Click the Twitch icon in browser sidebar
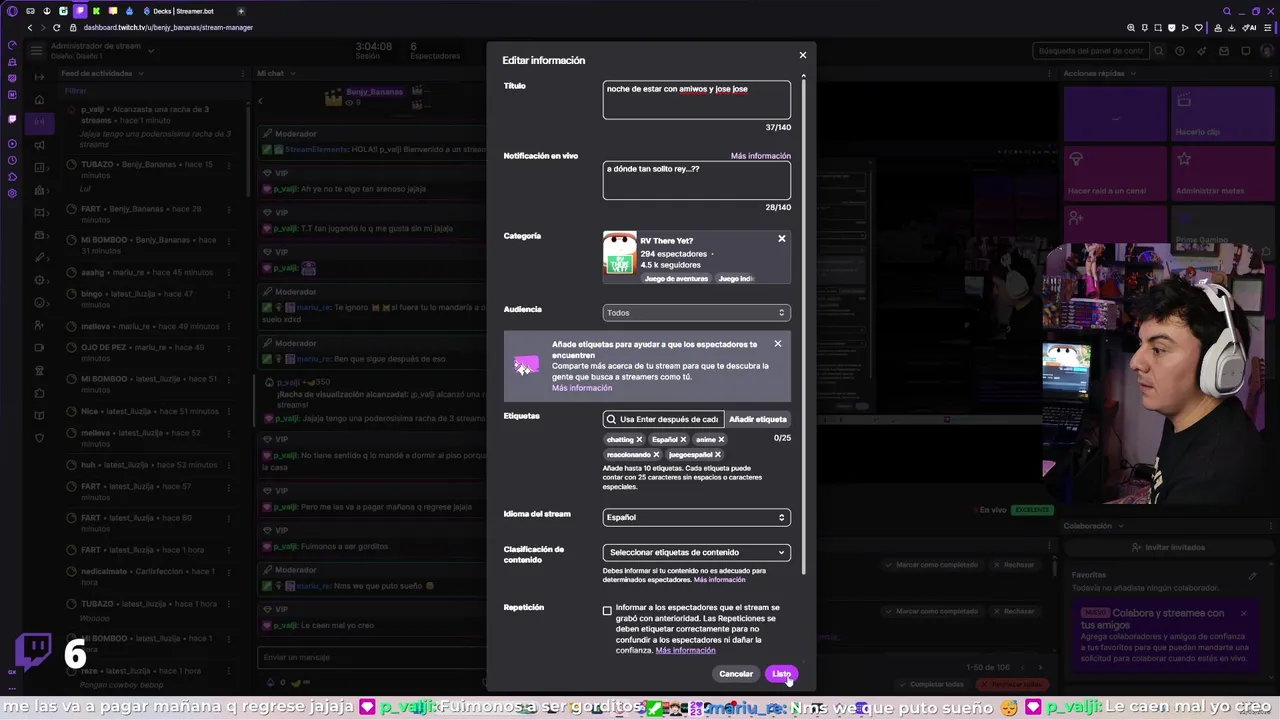 pyautogui.click(x=12, y=119)
